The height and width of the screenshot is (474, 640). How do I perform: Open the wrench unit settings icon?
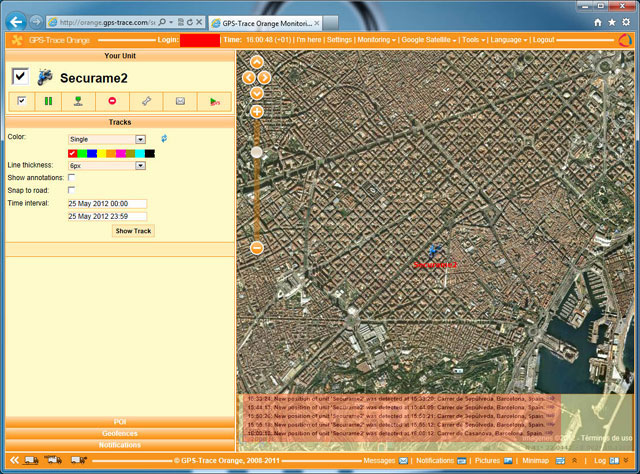(x=146, y=101)
